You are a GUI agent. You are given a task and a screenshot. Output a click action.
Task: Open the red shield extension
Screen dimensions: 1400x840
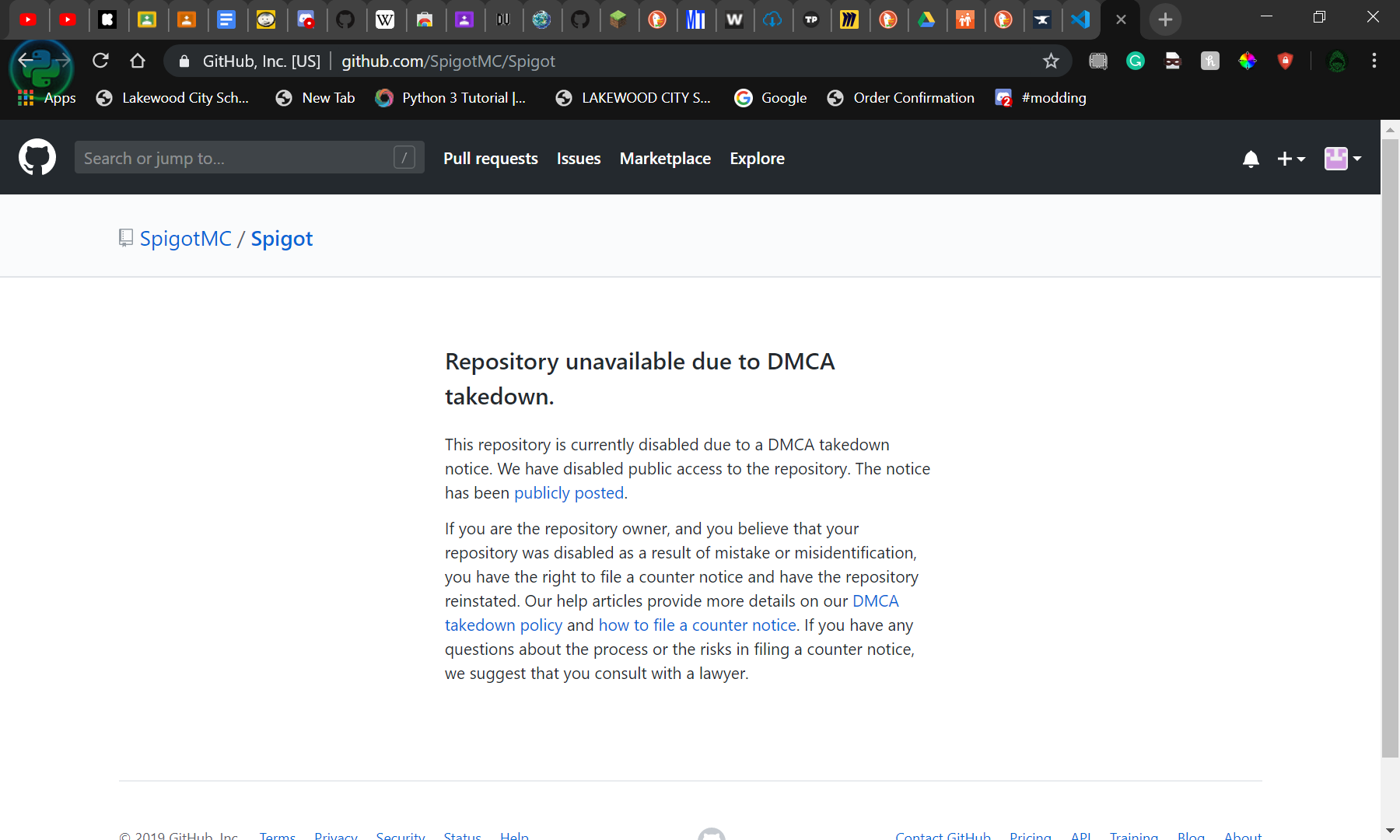(x=1285, y=61)
